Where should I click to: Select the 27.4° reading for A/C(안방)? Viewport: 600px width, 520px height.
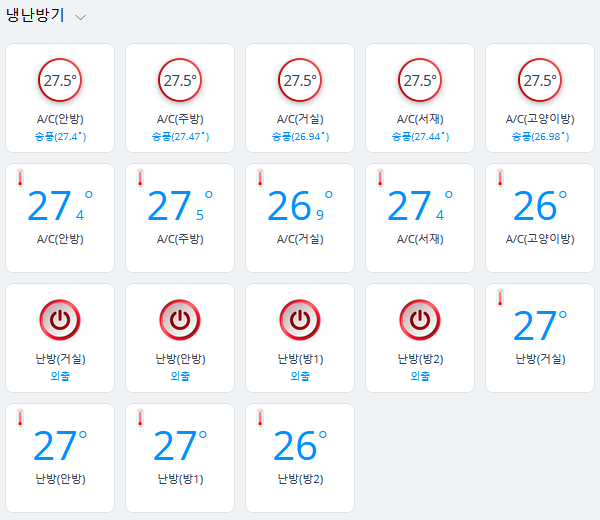[x=60, y=205]
